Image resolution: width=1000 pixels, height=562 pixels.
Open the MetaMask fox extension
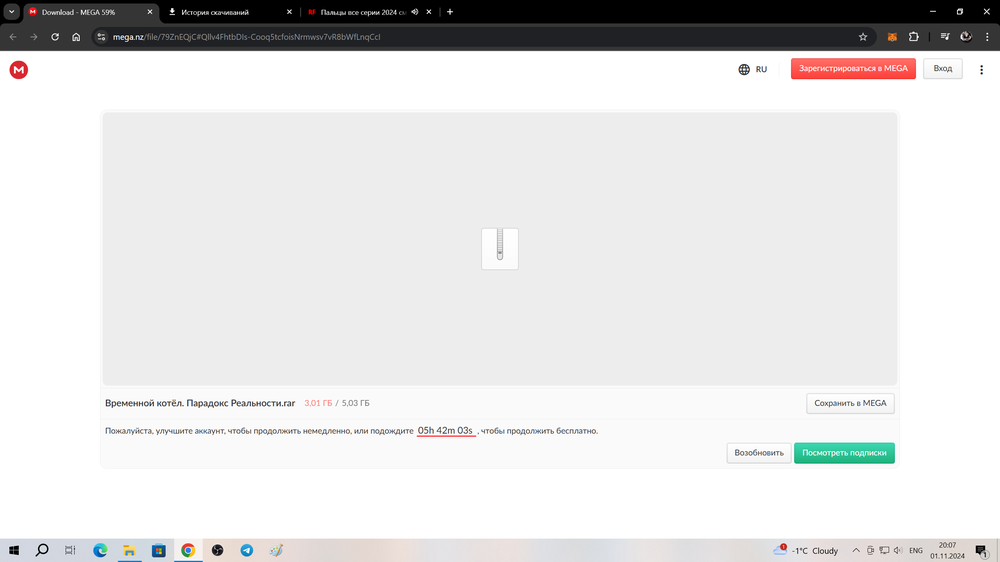(x=891, y=37)
